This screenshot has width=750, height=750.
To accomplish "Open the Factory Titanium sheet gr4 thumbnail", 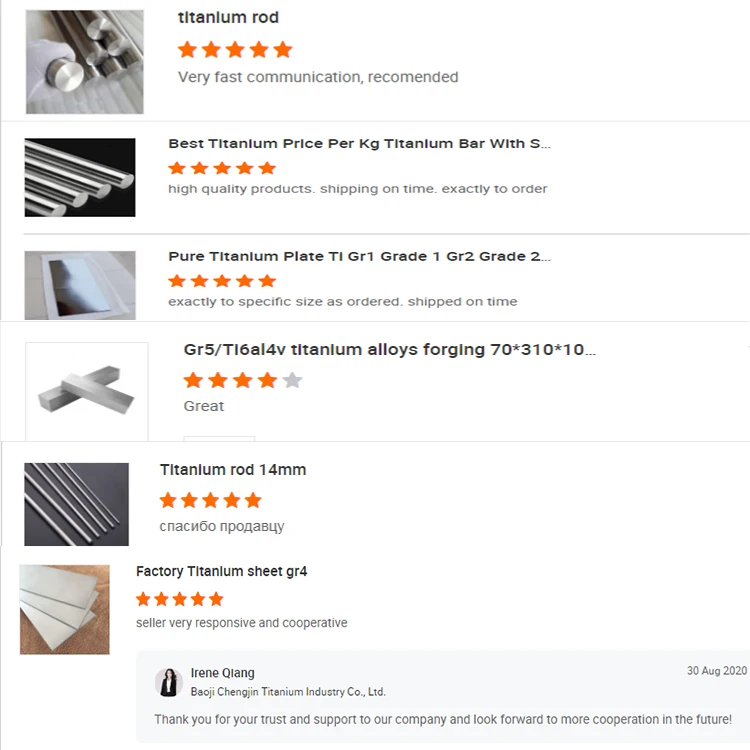I will [x=65, y=609].
